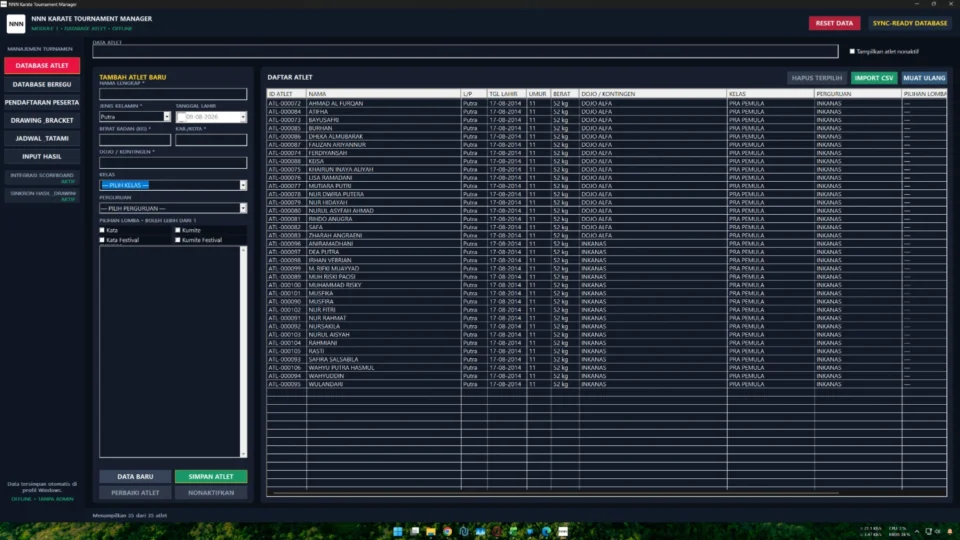960x540 pixels.
Task: Open the Drawing Bracket section
Action: [42, 121]
